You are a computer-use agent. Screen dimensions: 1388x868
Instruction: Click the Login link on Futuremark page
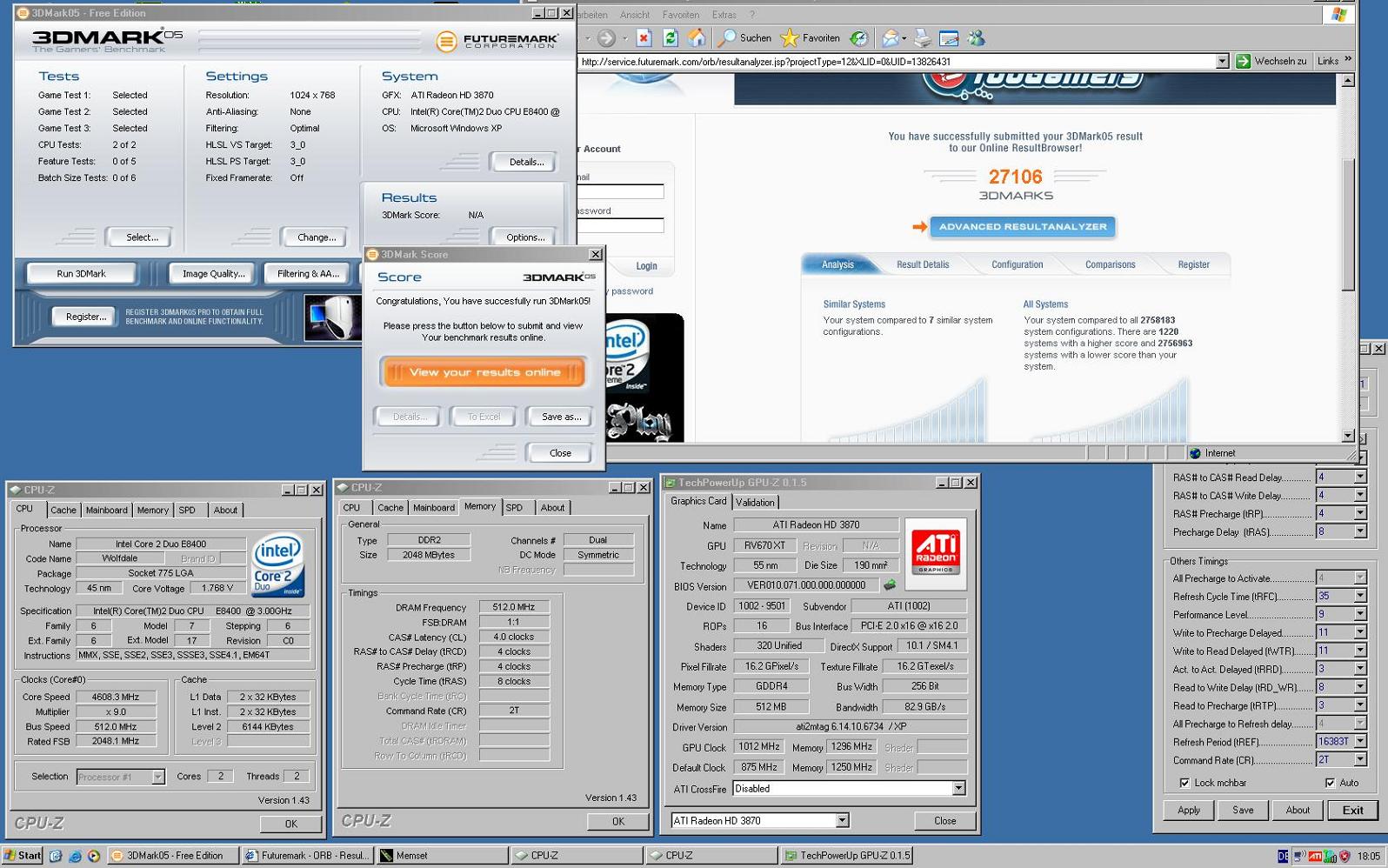pos(646,266)
